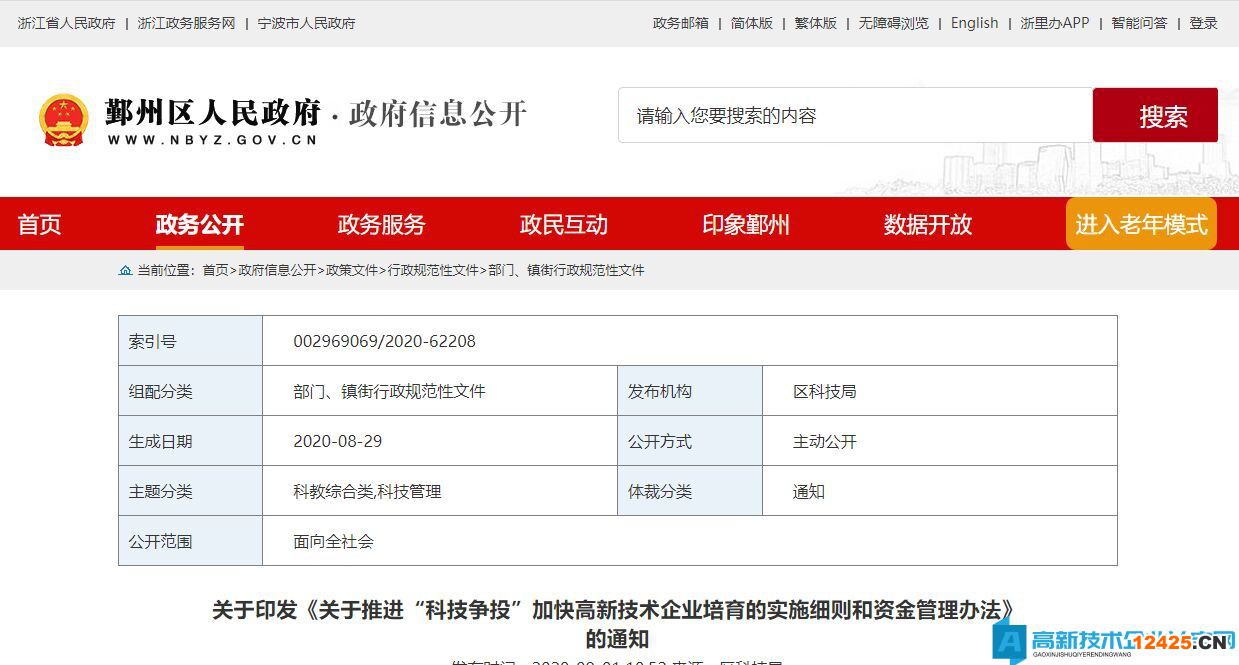This screenshot has height=665, width=1239.
Task: Click the national emblem logo icon
Action: (x=64, y=120)
